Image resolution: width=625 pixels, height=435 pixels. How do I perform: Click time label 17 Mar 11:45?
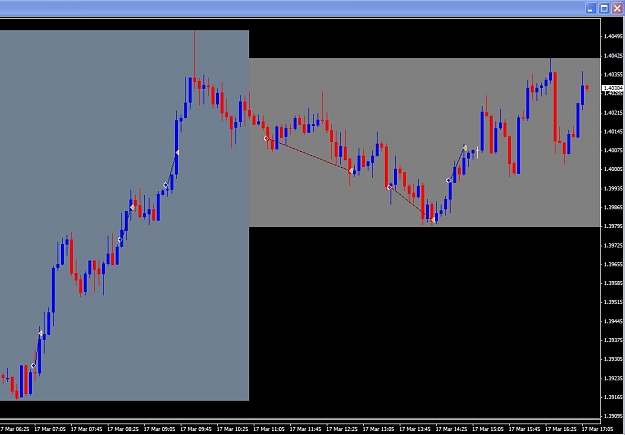click(306, 429)
